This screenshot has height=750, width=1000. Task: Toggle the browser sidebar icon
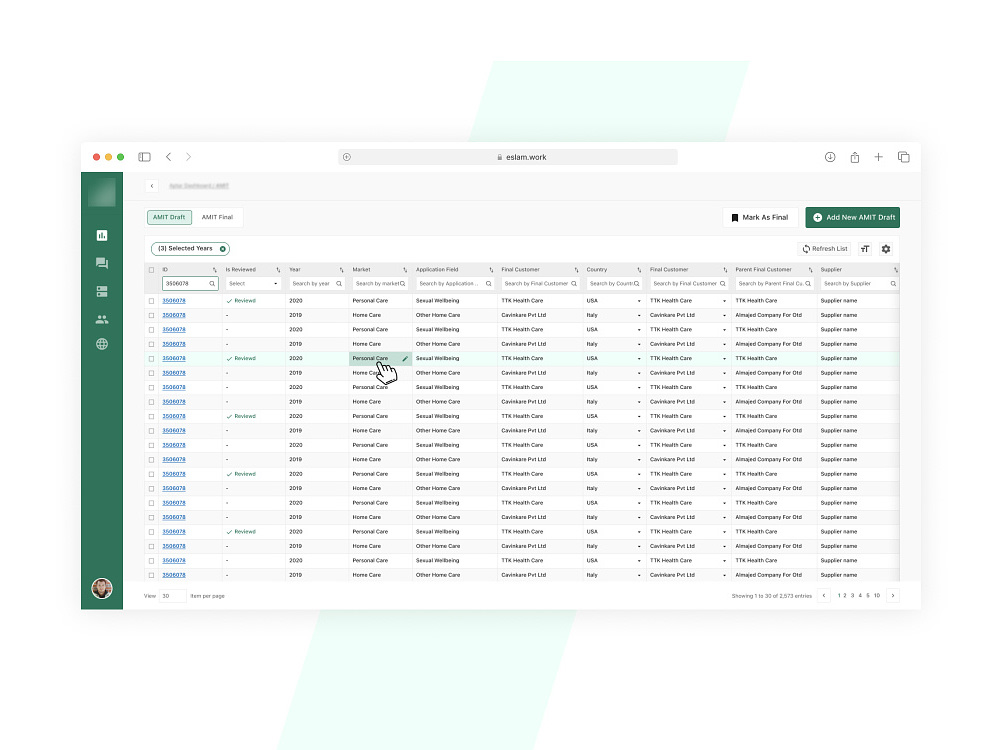145,157
